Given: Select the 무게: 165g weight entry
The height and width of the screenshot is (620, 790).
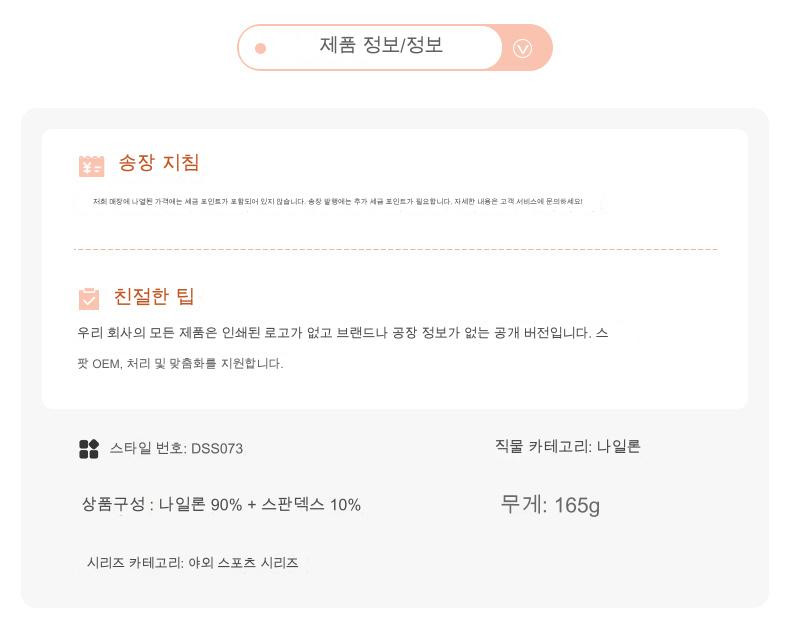Looking at the screenshot, I should [x=550, y=505].
